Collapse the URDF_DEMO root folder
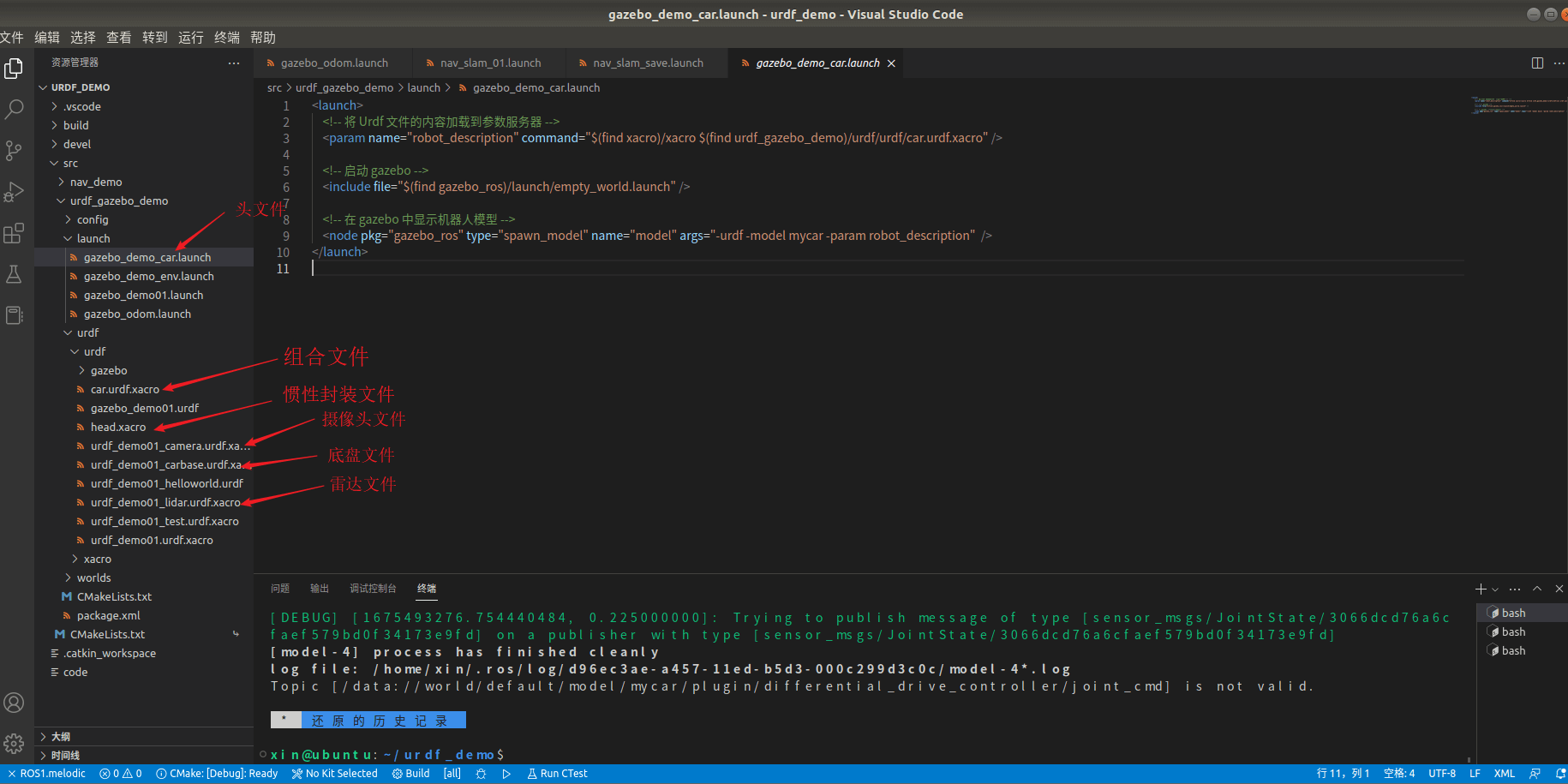This screenshot has height=784, width=1568. (x=144, y=87)
